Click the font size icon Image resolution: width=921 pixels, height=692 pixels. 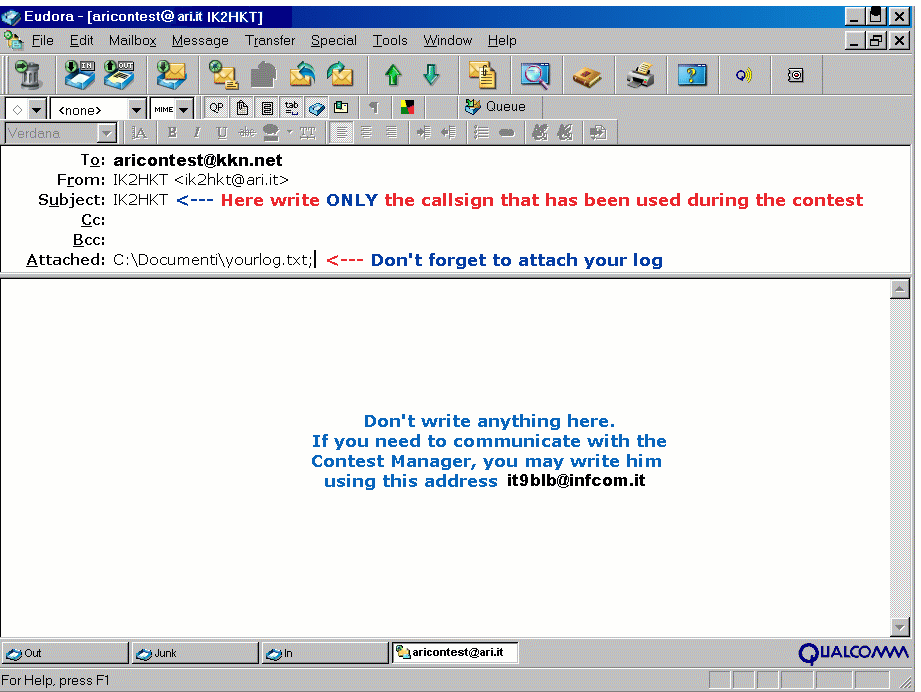139,133
